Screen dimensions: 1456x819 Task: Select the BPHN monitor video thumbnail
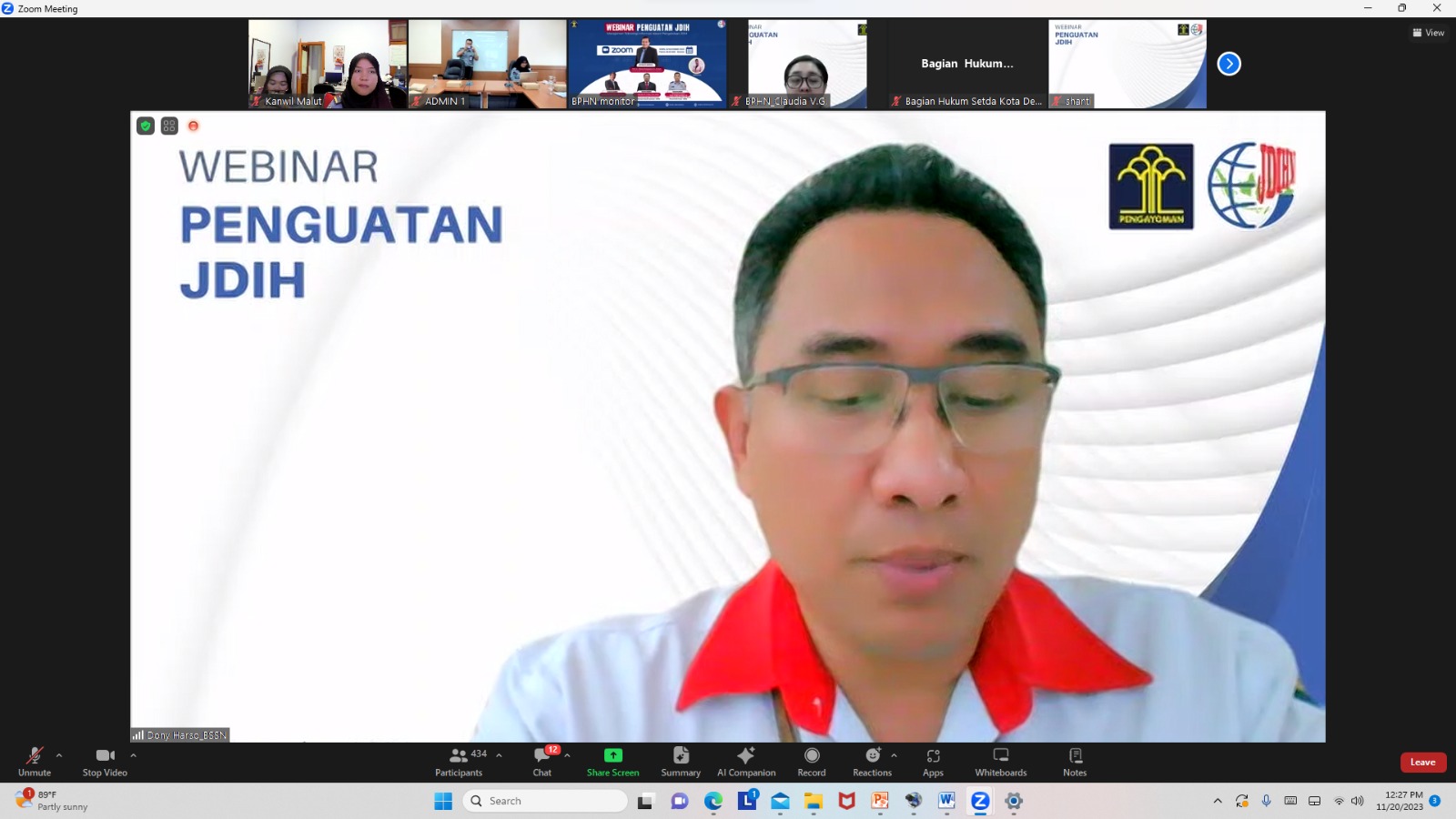point(647,64)
